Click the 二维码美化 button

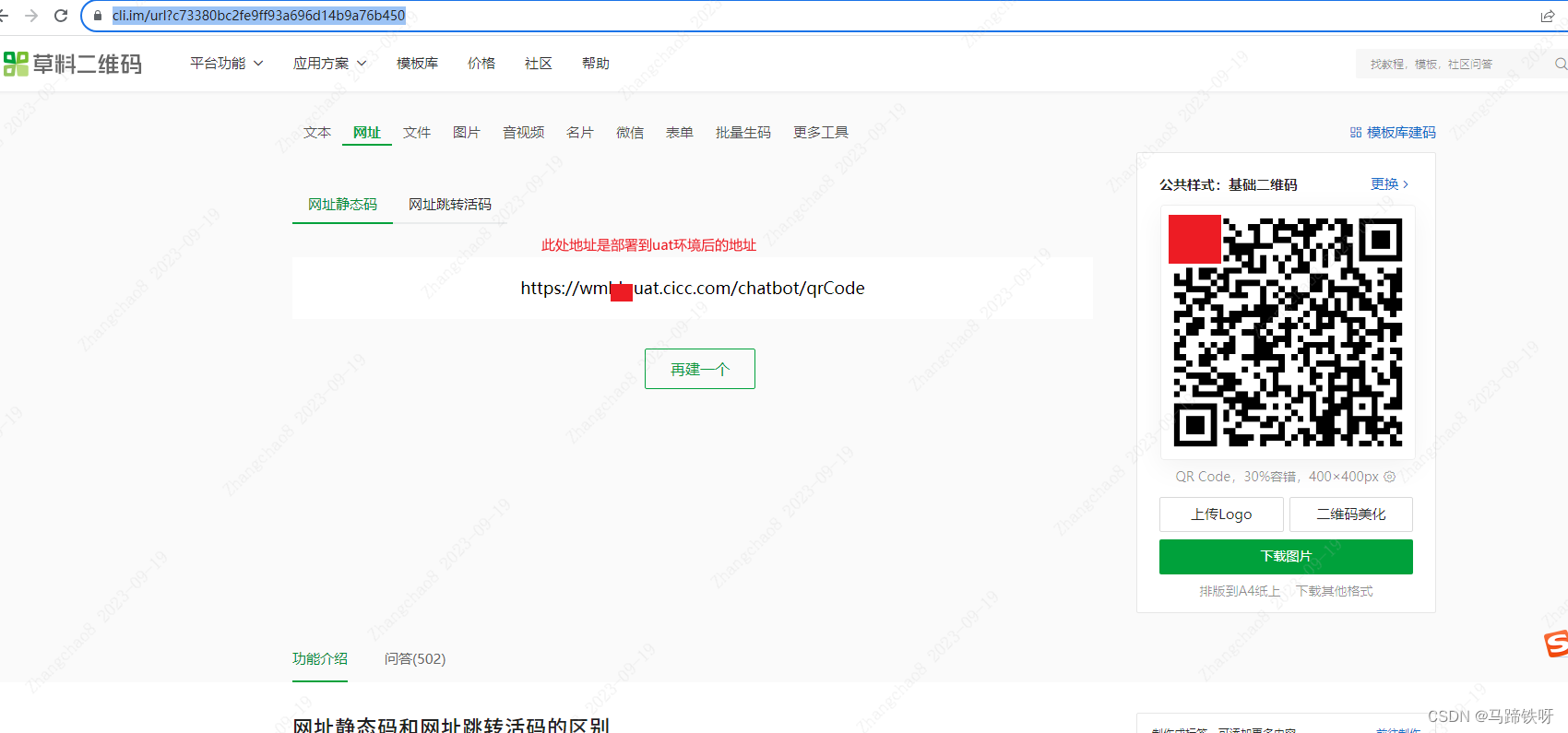(x=1351, y=514)
